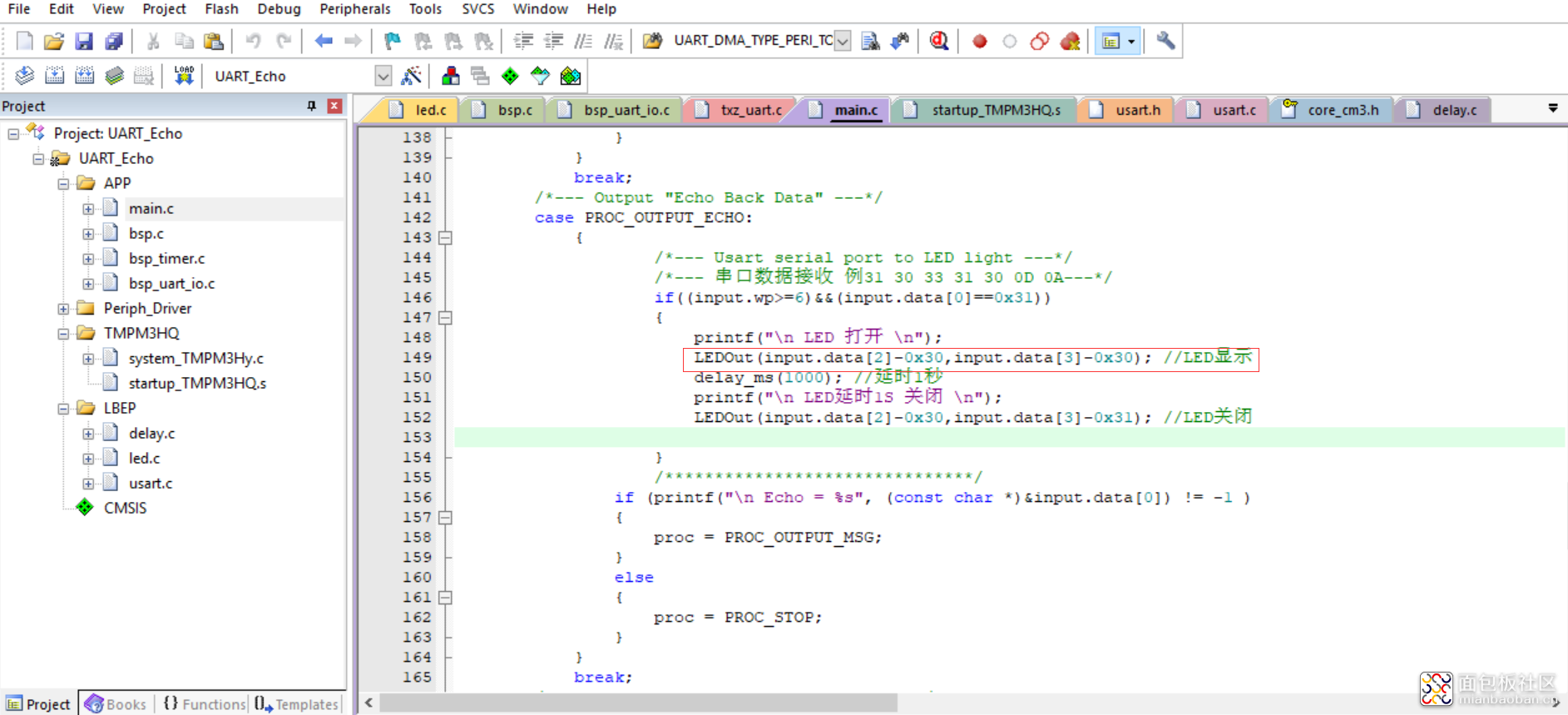Collapse the LBEP folder
1568x715 pixels.
coord(63,409)
